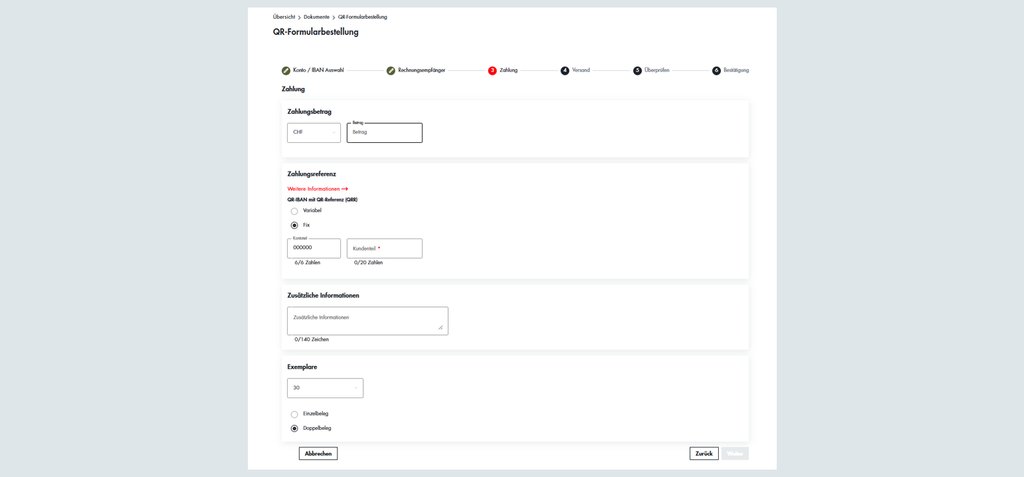Select the Überprüfen step label

coord(657,70)
